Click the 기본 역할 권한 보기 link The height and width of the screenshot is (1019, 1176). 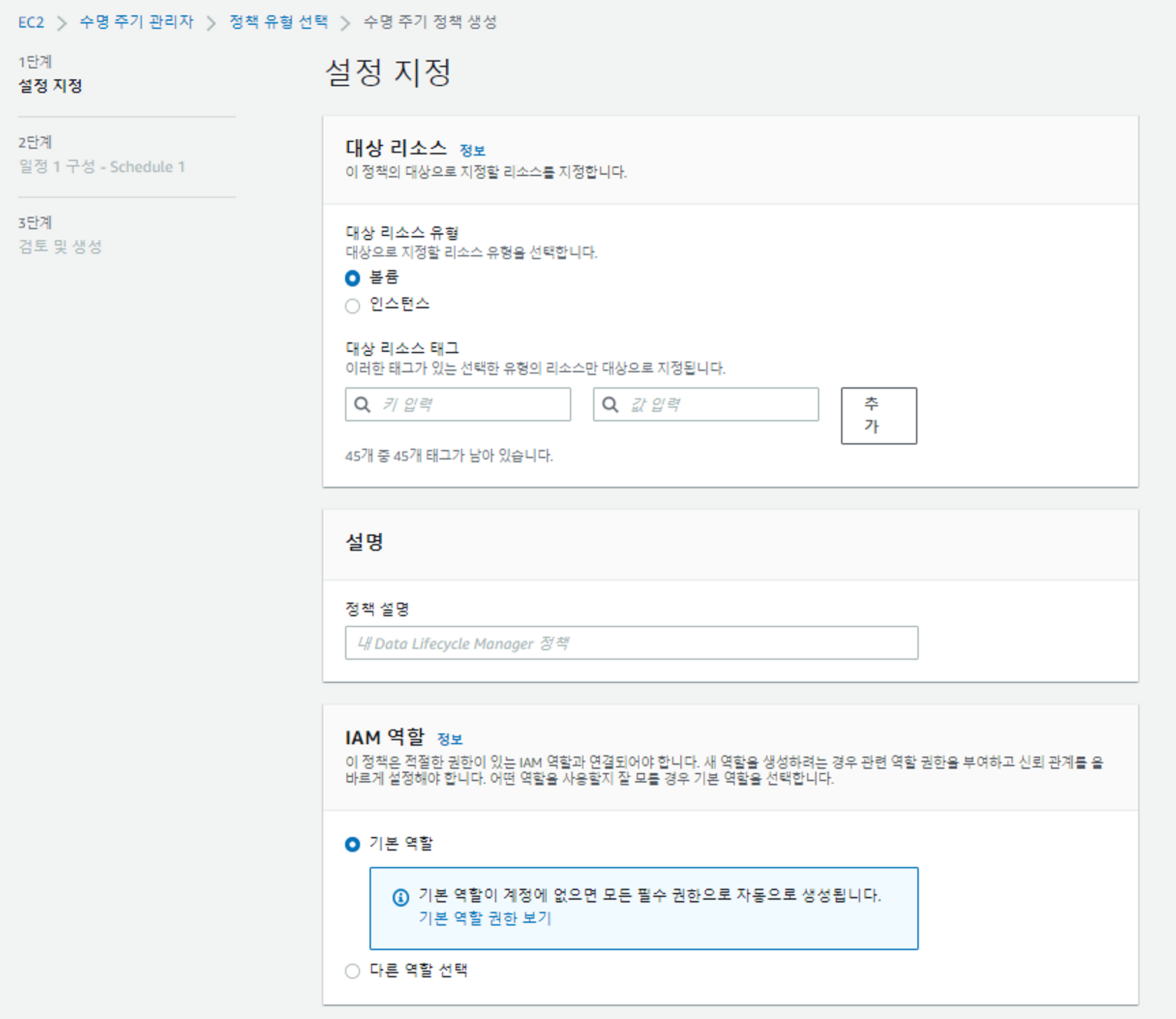coord(485,918)
